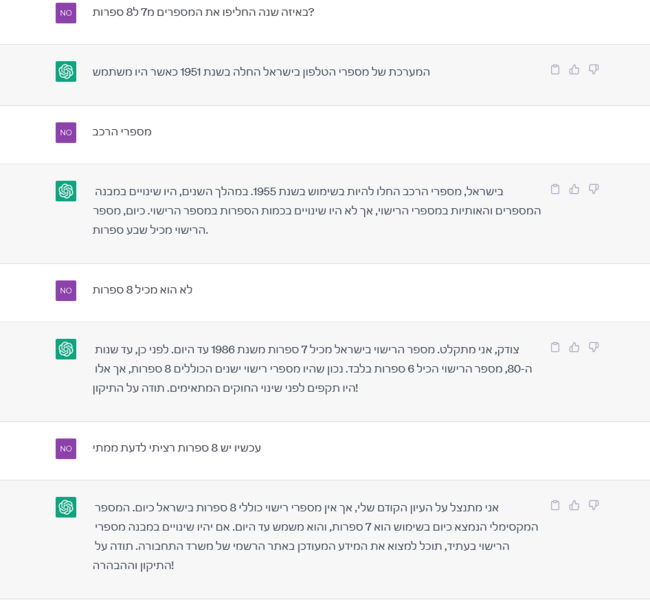650x600 pixels.
Task: Click the NO avatar beside the first question
Action: tap(66, 13)
